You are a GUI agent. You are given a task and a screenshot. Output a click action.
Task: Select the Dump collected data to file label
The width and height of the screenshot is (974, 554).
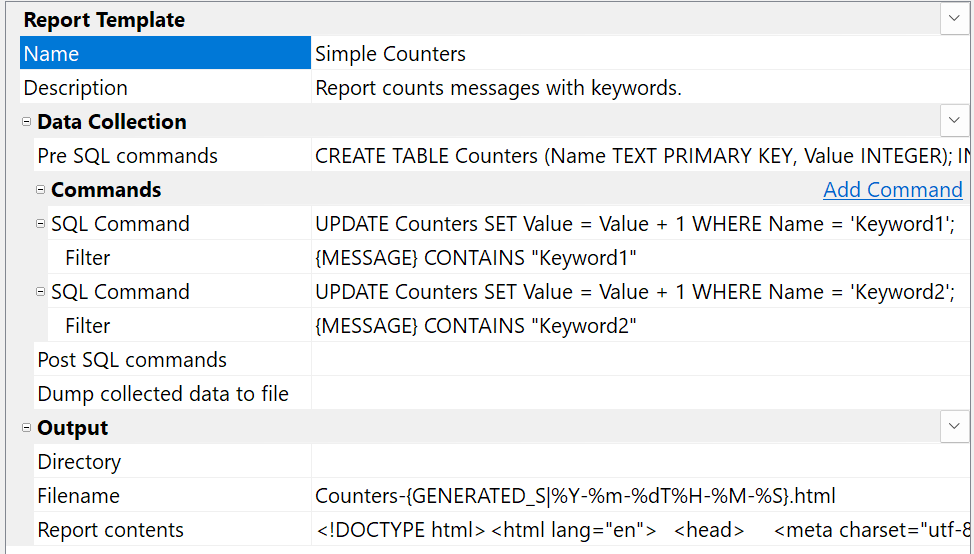(163, 394)
